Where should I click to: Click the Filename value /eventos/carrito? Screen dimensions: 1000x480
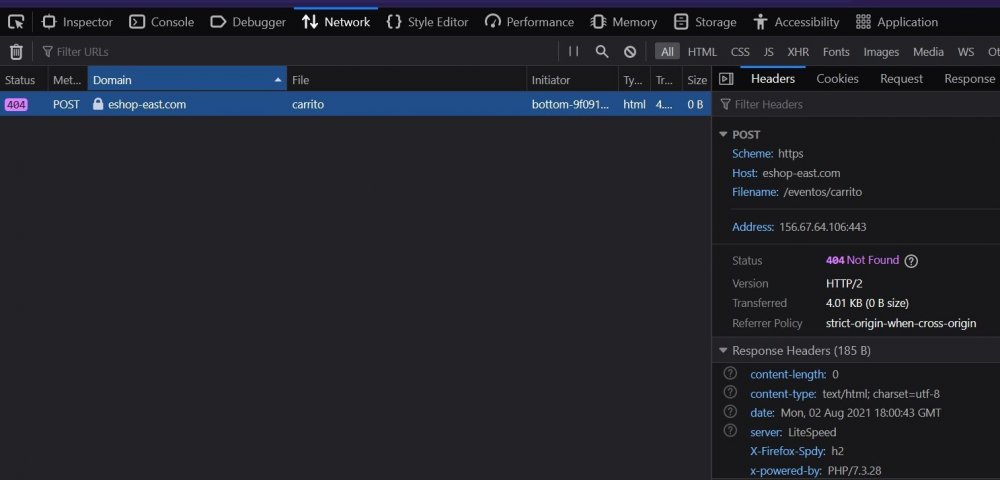coord(823,192)
